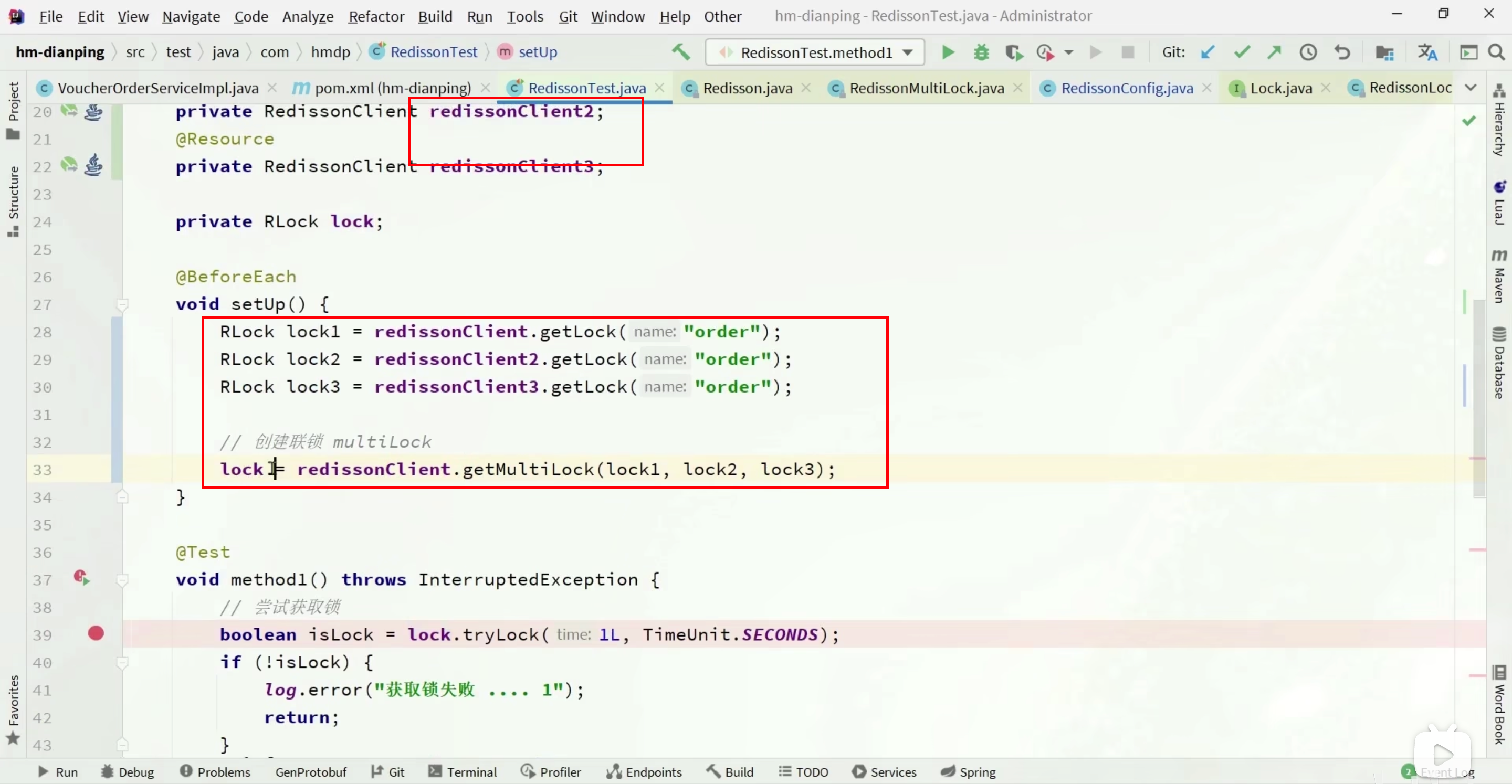
Task: Show Git history clock icon
Action: [1308, 52]
